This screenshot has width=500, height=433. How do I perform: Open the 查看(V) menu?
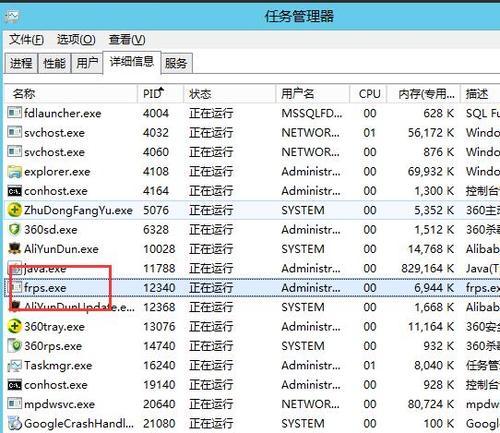coord(127,40)
